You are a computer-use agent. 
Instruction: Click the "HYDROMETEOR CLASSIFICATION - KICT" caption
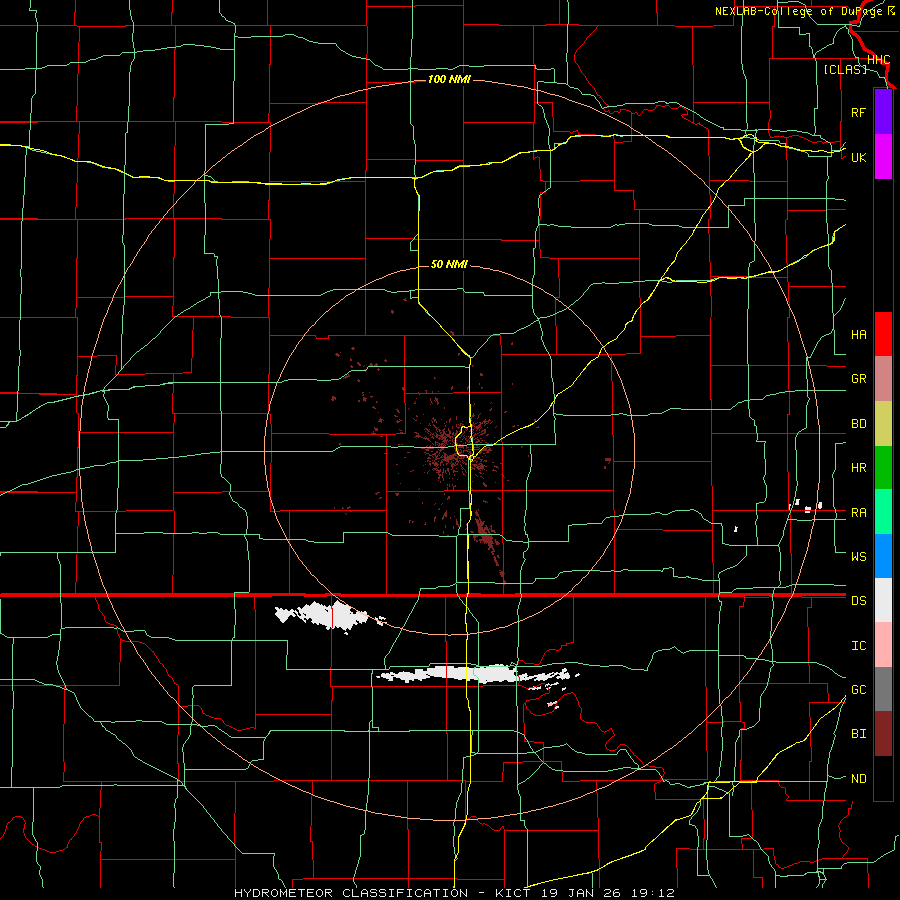(x=383, y=893)
